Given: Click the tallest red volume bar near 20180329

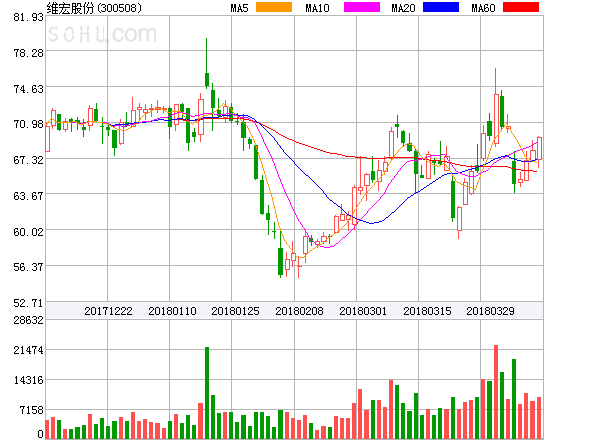Looking at the screenshot, I should point(496,392).
